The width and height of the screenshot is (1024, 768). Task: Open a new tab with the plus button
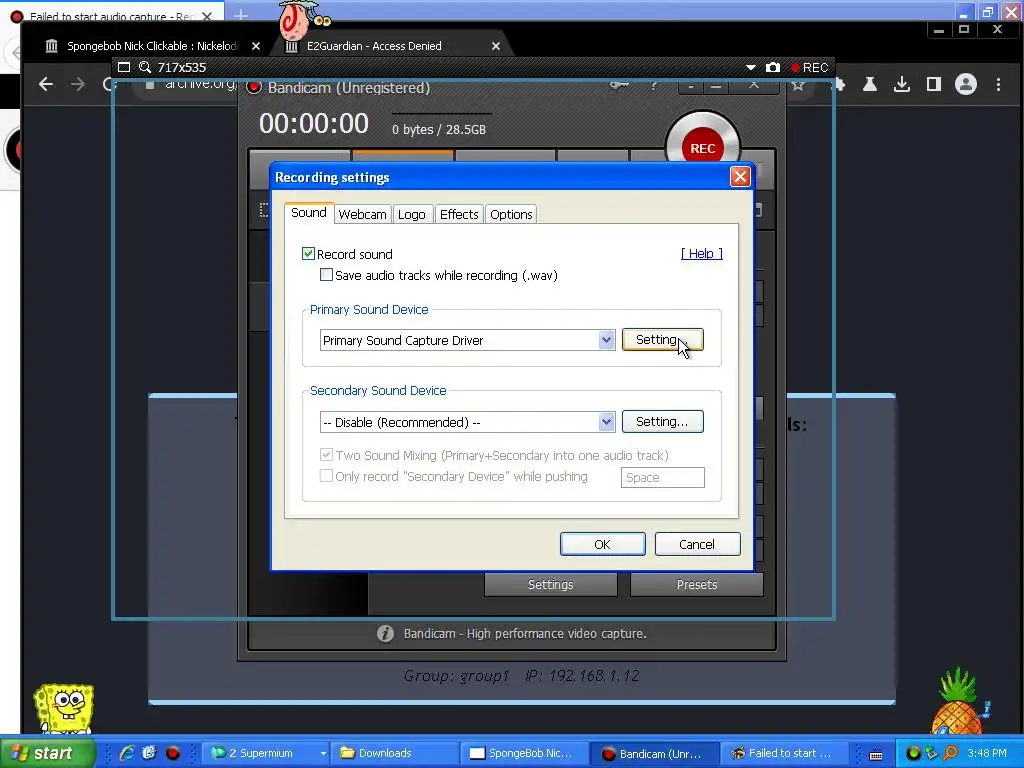(x=241, y=14)
